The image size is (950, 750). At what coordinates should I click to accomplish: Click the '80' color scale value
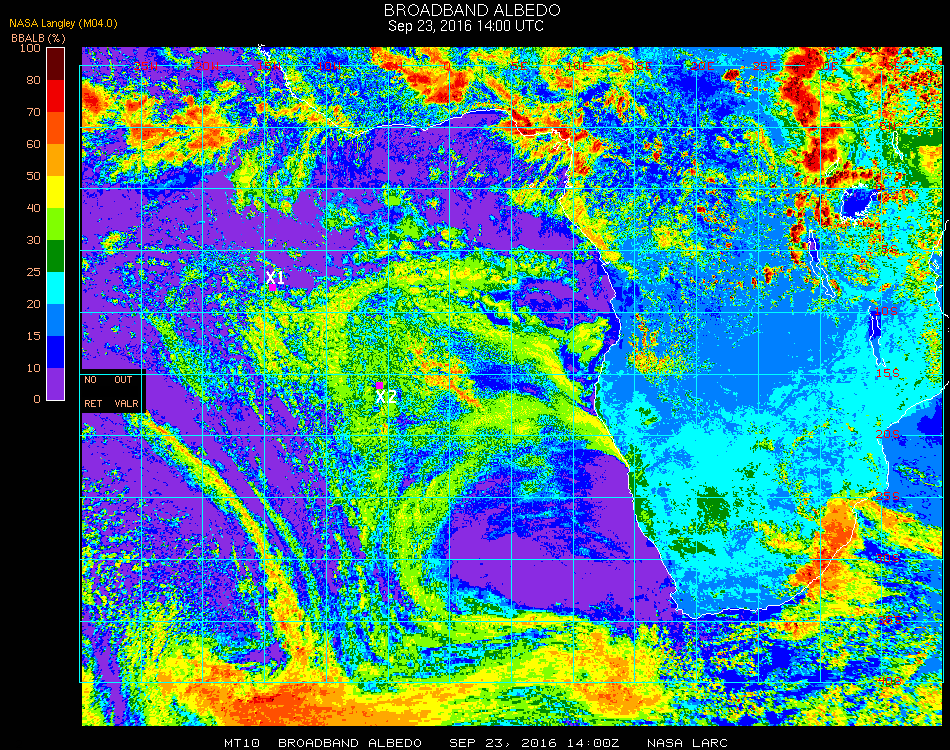pos(33,80)
